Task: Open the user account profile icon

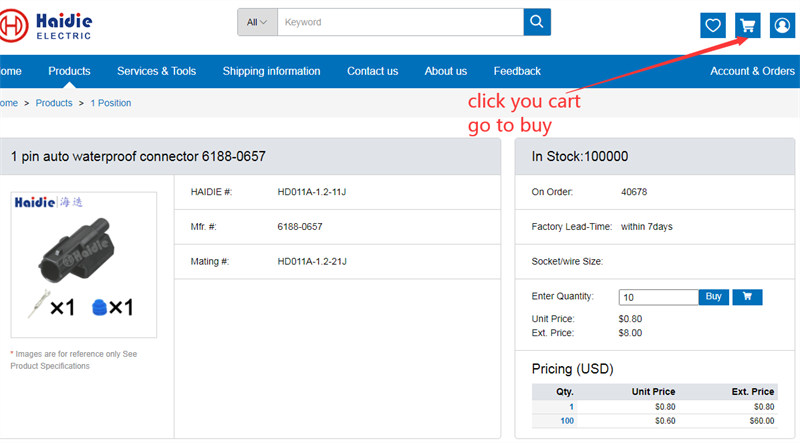Action: point(781,26)
